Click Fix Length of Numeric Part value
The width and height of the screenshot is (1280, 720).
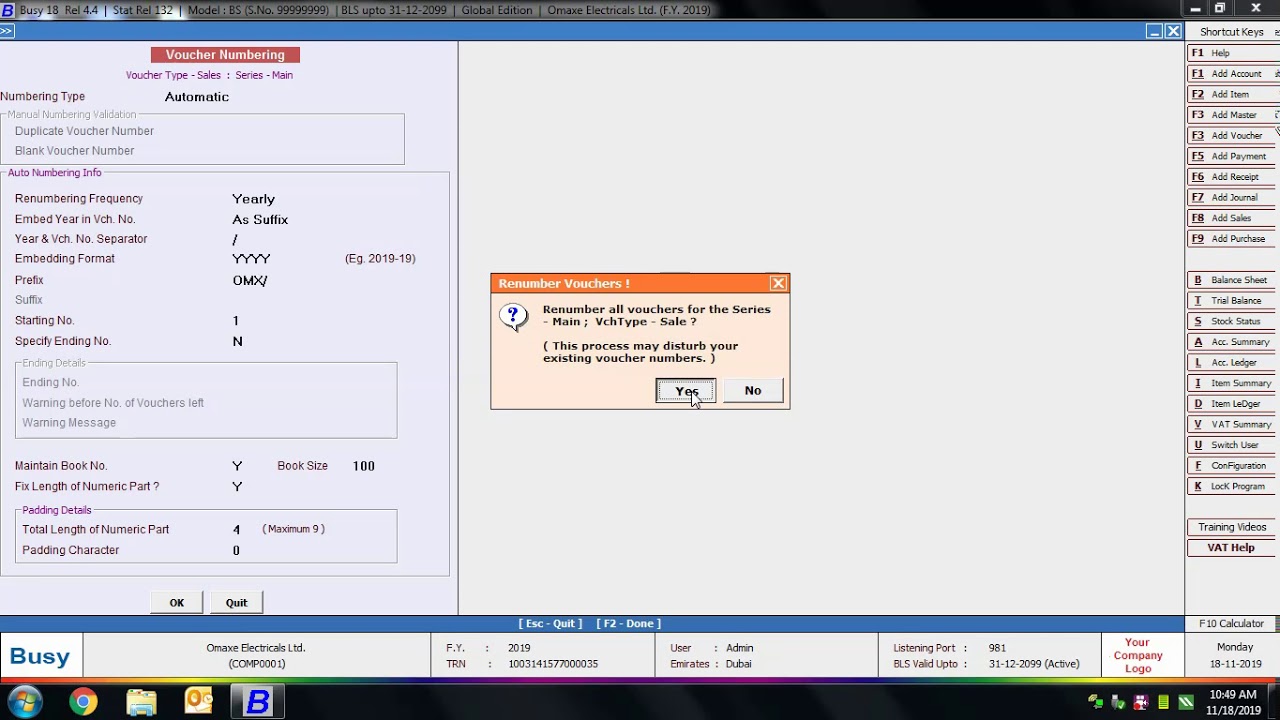click(x=237, y=487)
